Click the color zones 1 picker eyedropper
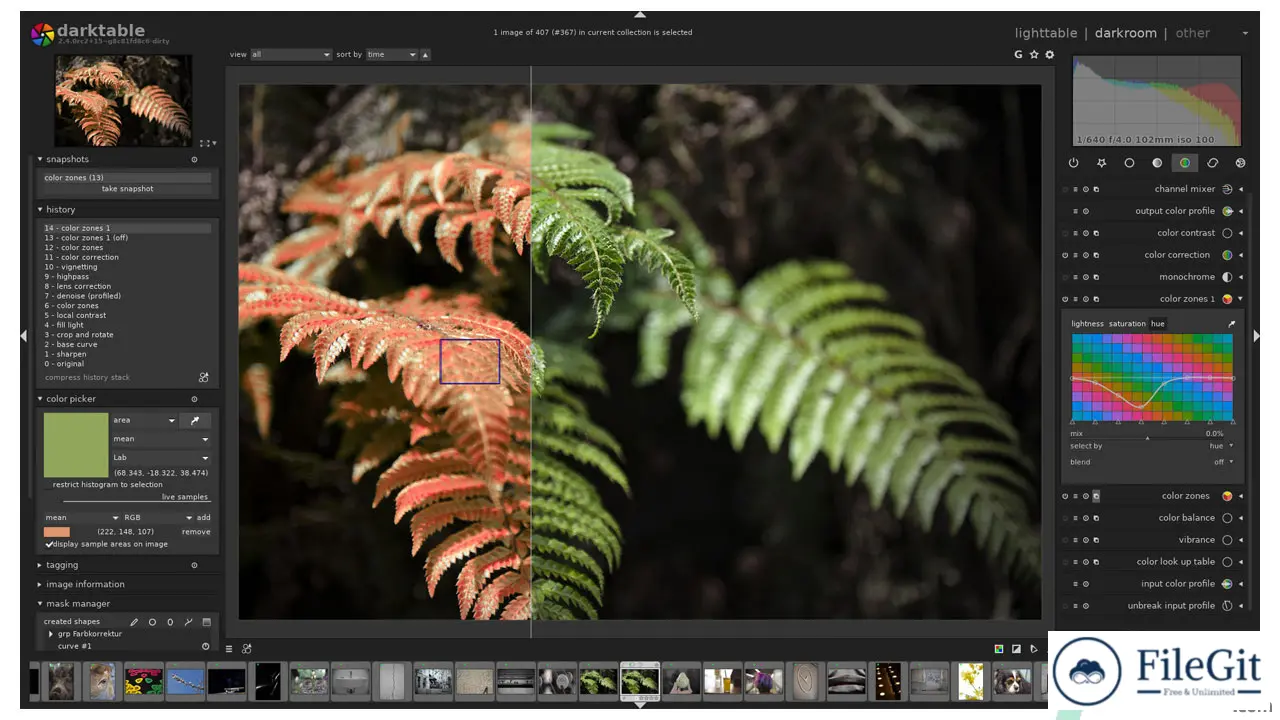 [1232, 324]
